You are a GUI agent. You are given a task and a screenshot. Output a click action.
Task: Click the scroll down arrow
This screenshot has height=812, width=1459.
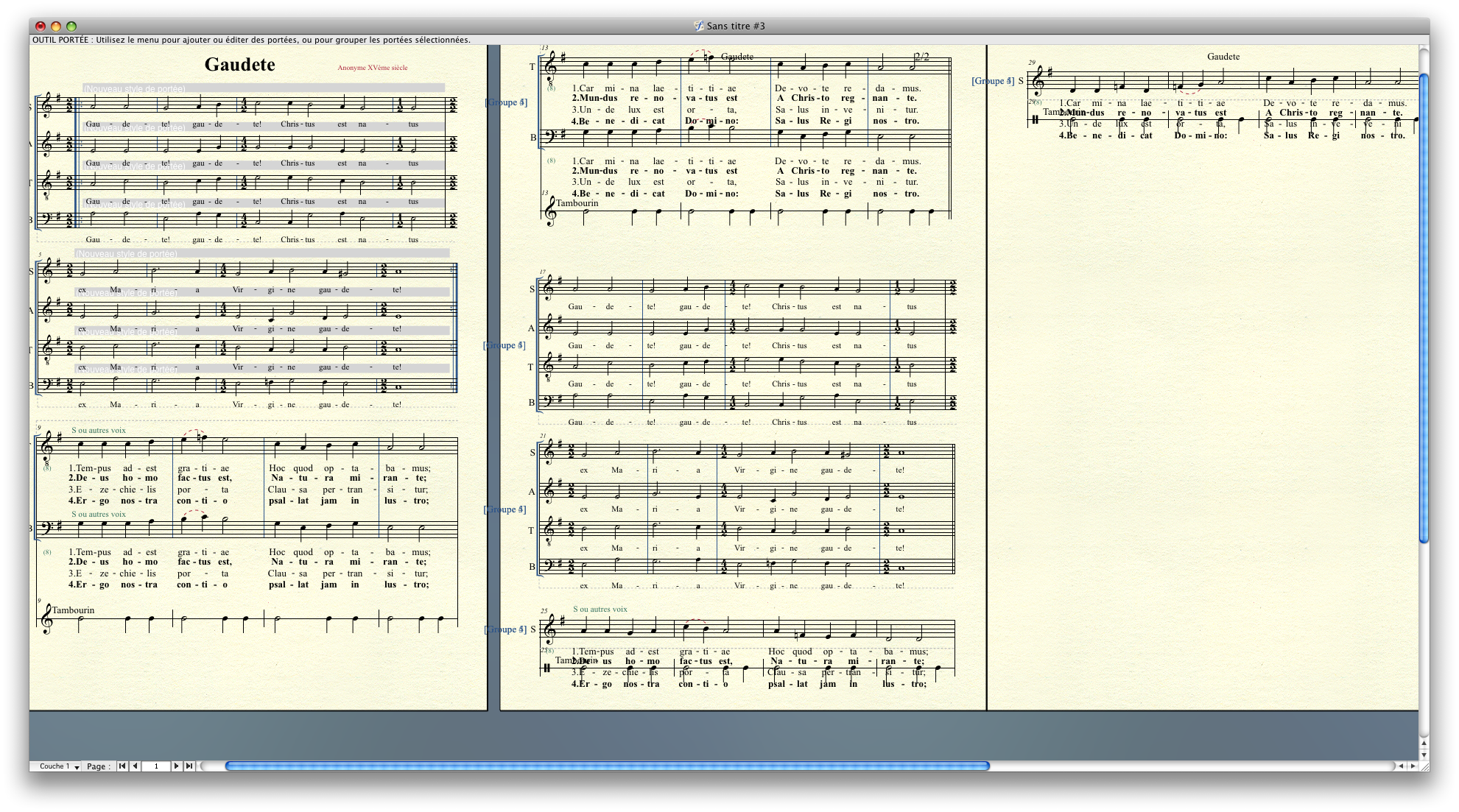[1424, 755]
